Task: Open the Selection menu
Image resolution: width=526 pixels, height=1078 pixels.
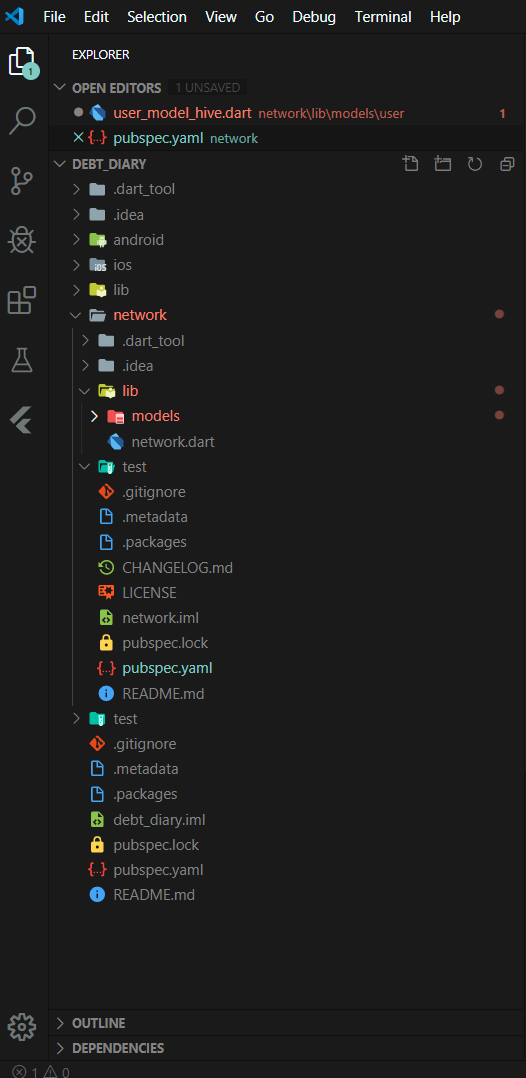Action: coord(157,17)
